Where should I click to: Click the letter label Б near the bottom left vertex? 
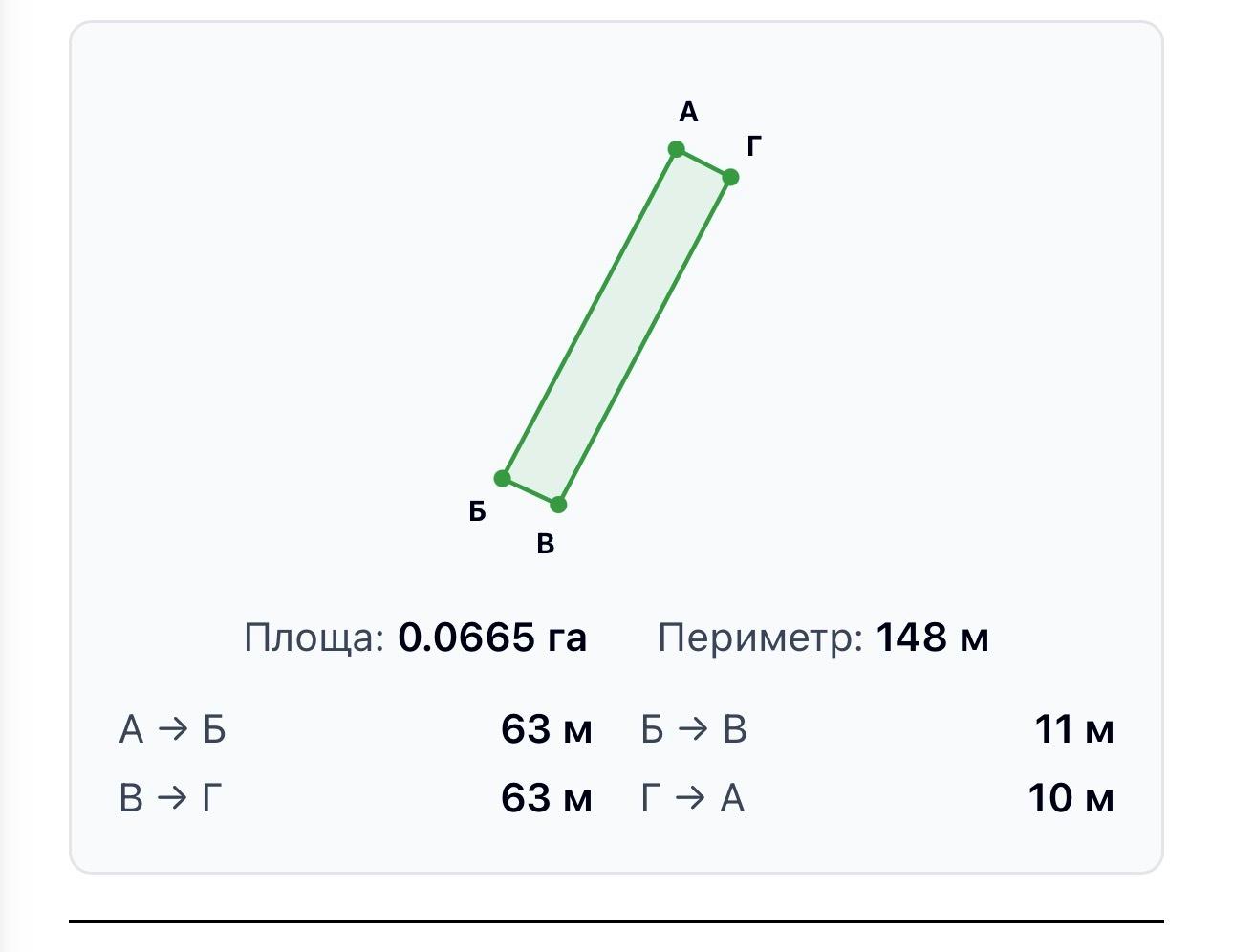tap(478, 511)
